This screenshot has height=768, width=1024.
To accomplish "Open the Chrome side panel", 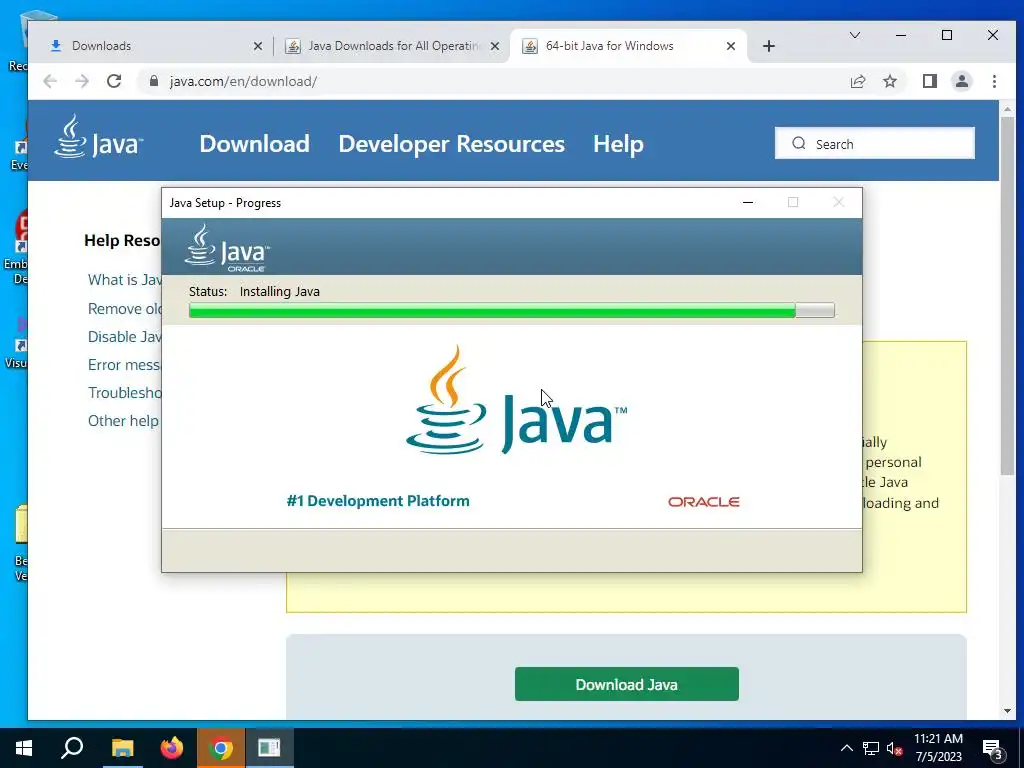I will [929, 81].
